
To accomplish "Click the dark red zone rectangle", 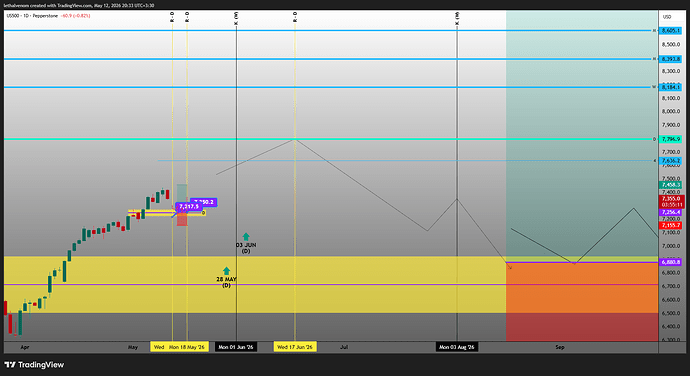I will 582,327.
